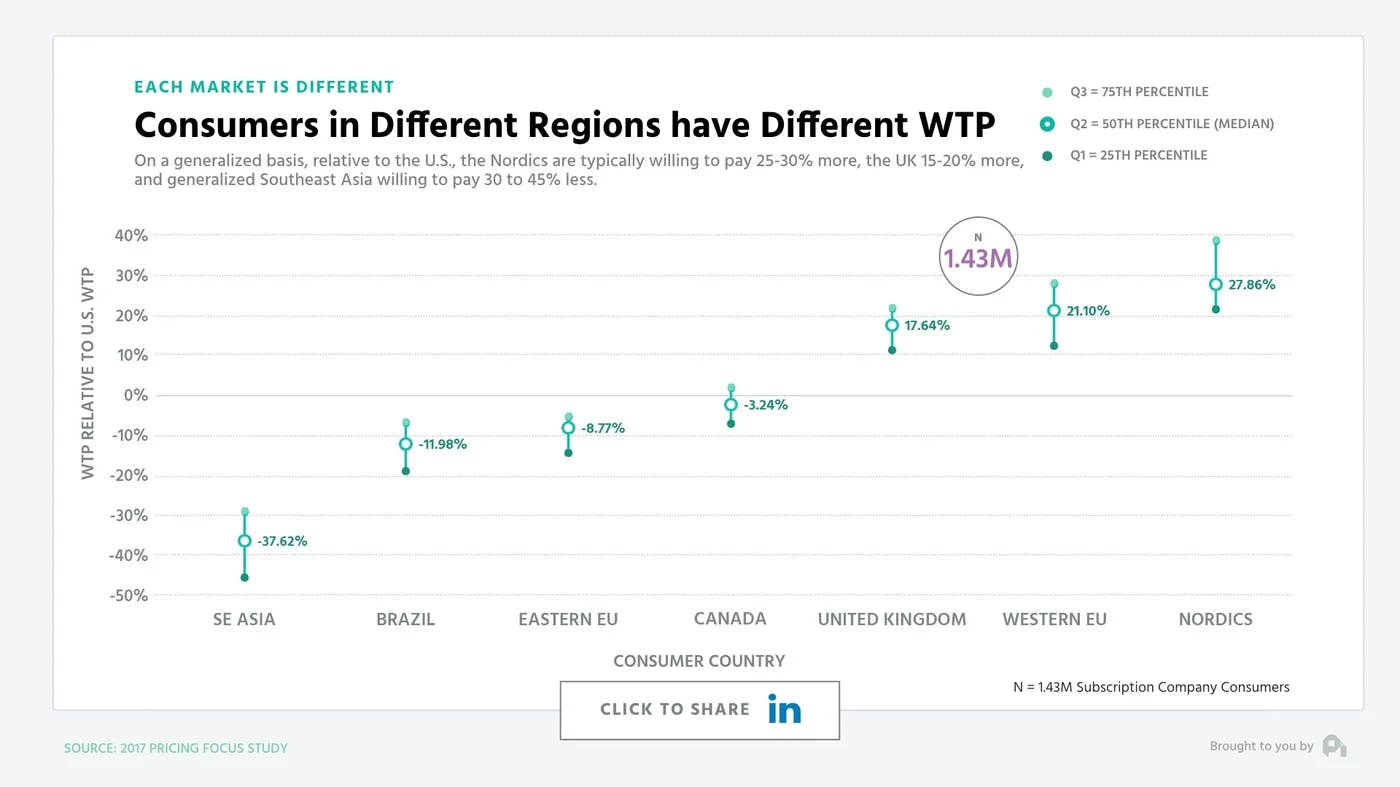This screenshot has height=787, width=1400.
Task: Click the Eastern EU median circle
Action: [568, 428]
